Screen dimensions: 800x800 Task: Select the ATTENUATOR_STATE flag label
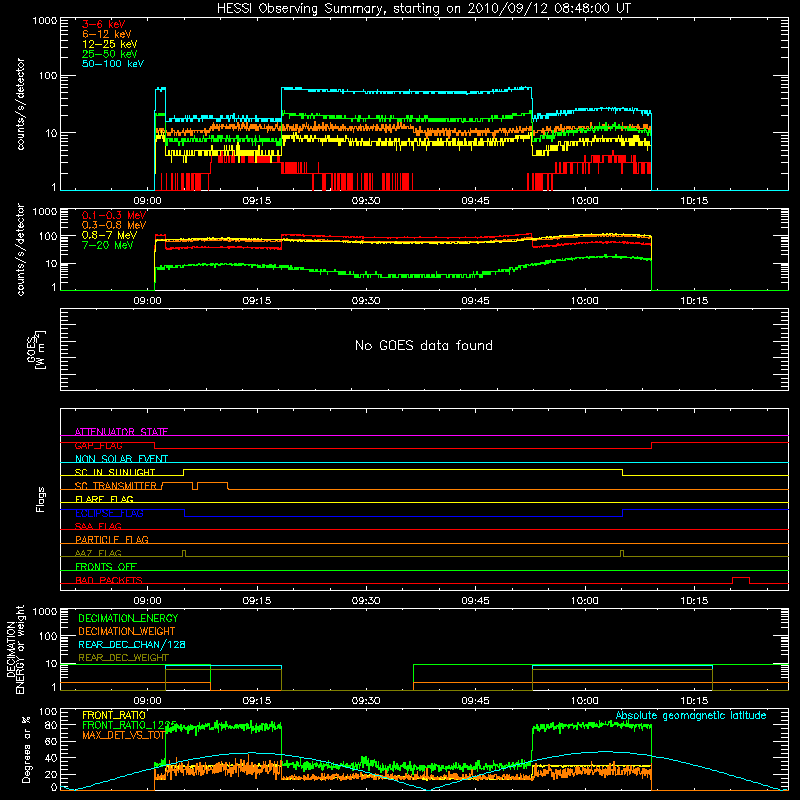point(121,432)
